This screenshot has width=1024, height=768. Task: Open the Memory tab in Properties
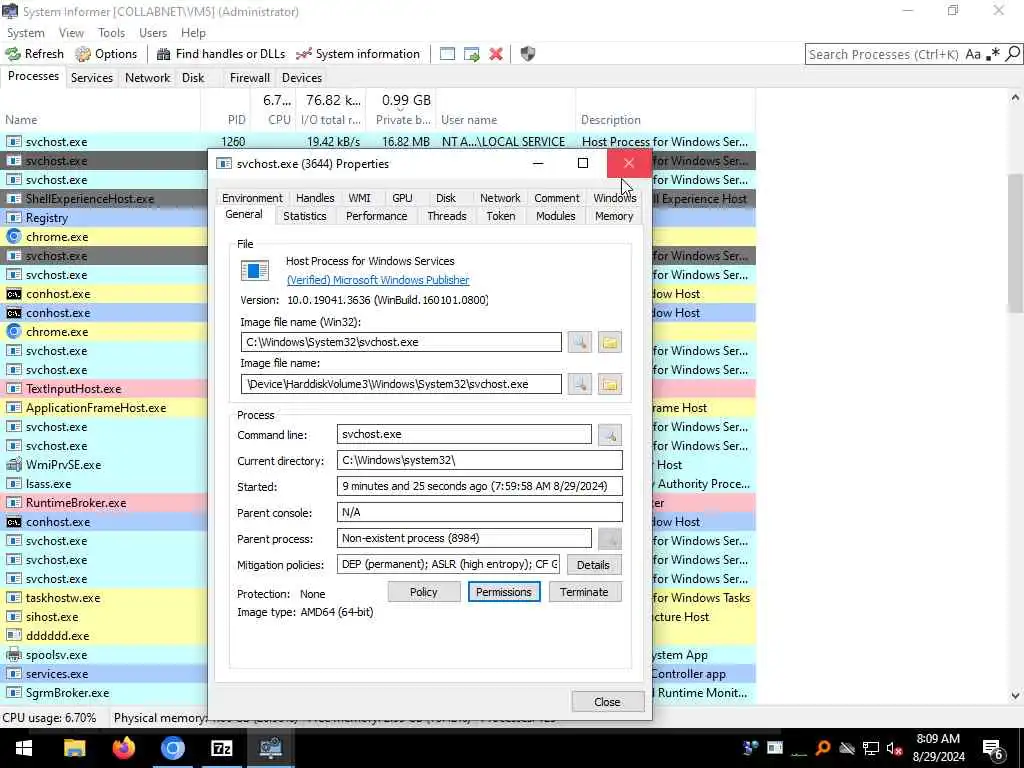(x=614, y=216)
